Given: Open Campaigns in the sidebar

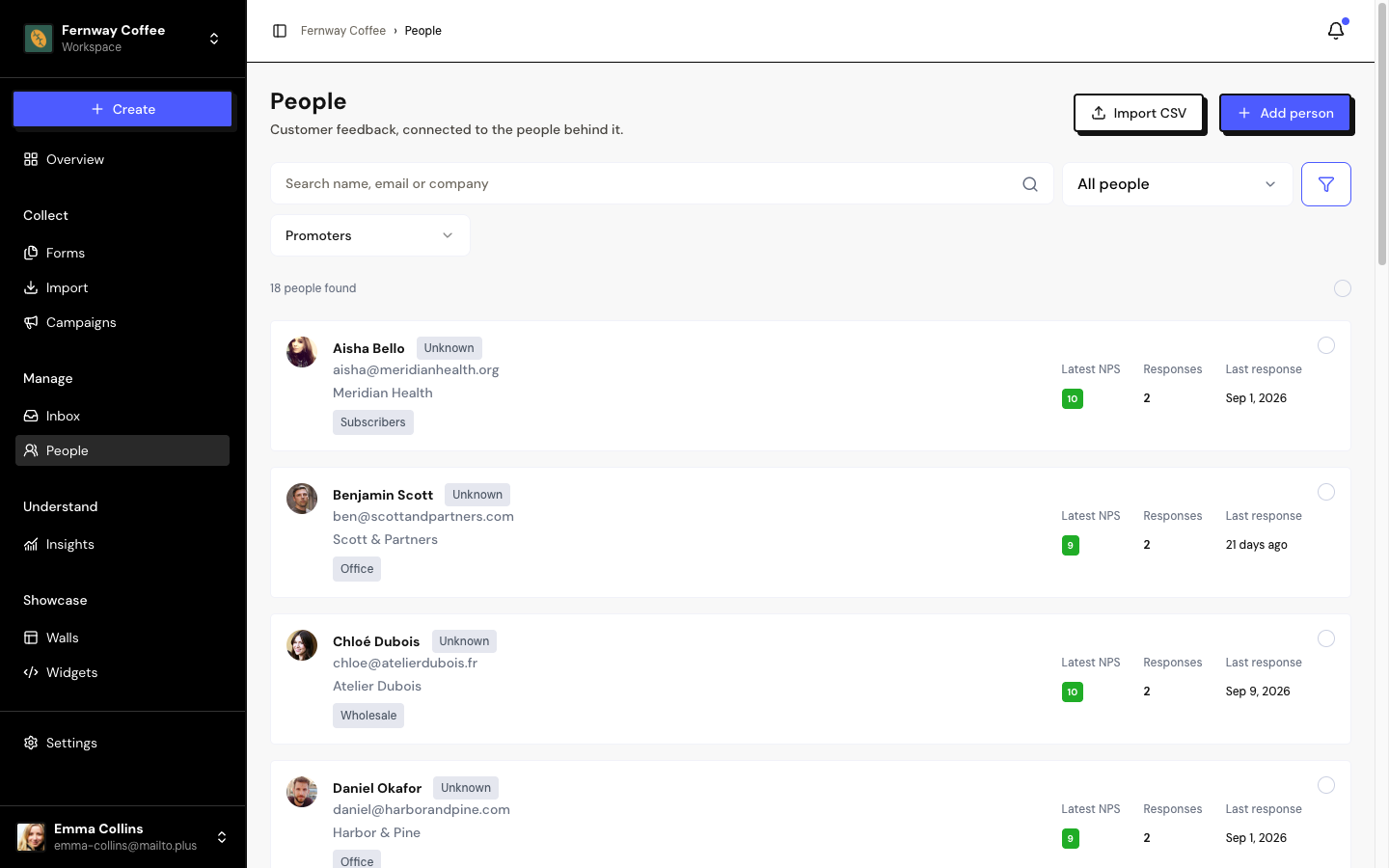Looking at the screenshot, I should tap(123, 322).
